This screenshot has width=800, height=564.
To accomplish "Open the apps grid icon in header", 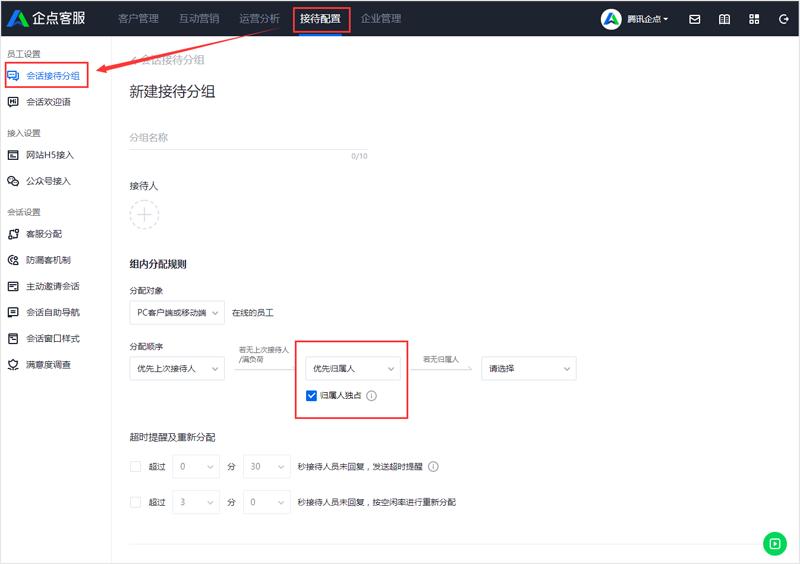I will tap(754, 19).
